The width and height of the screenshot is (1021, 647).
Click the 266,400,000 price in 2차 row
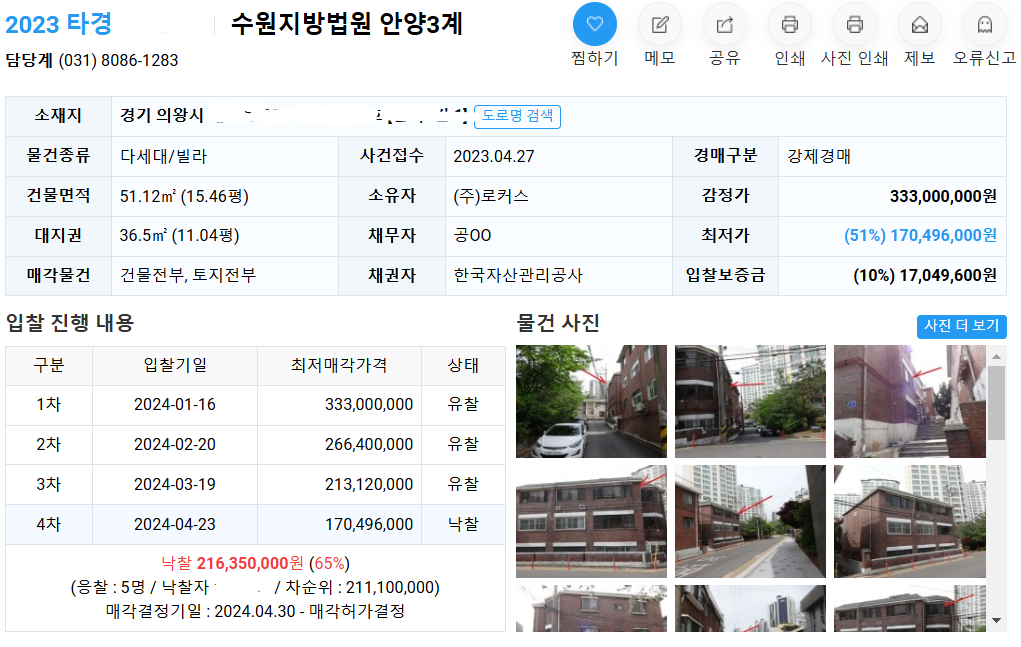(369, 445)
